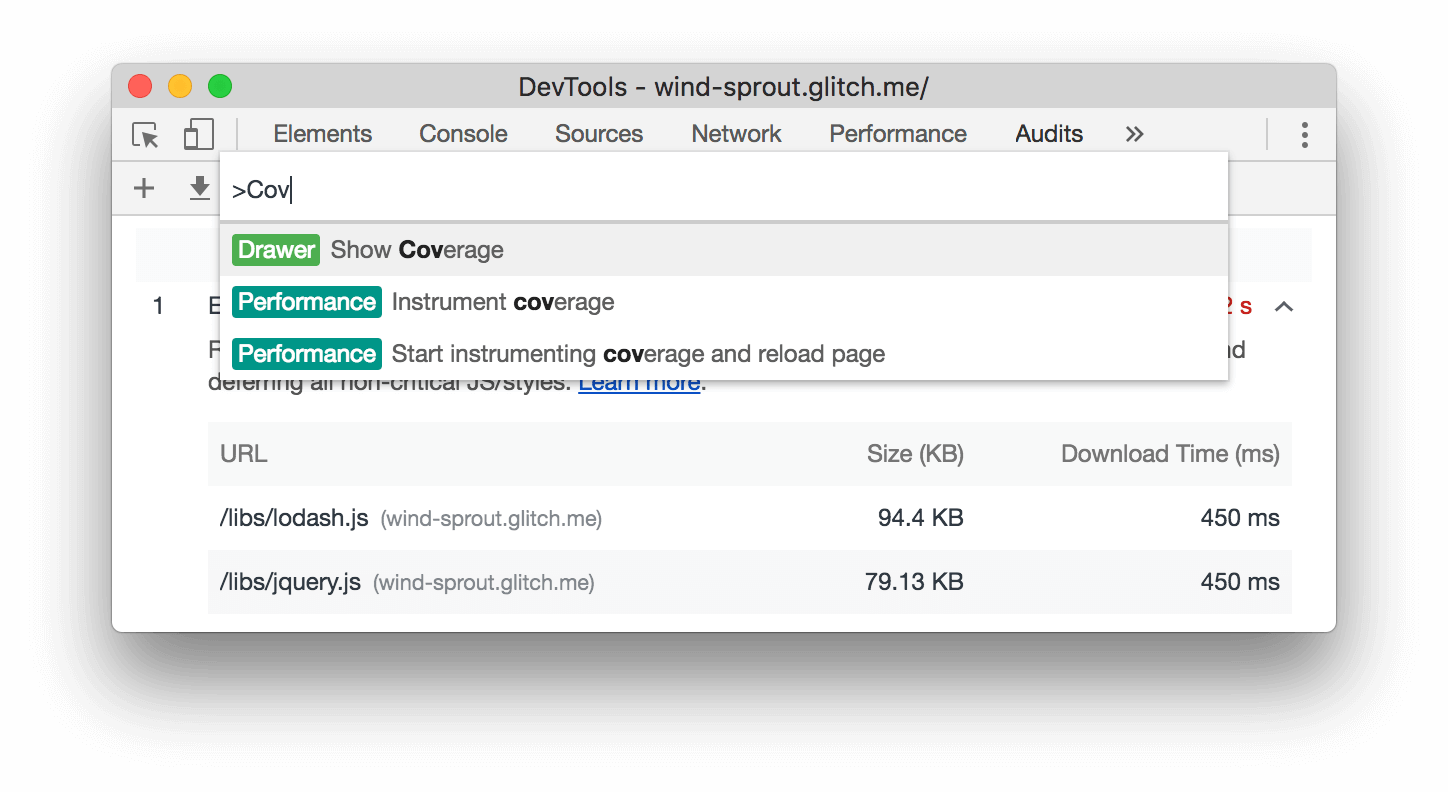Image resolution: width=1448 pixels, height=792 pixels.
Task: Click the /libs/lodash.js URL row
Action: (294, 518)
